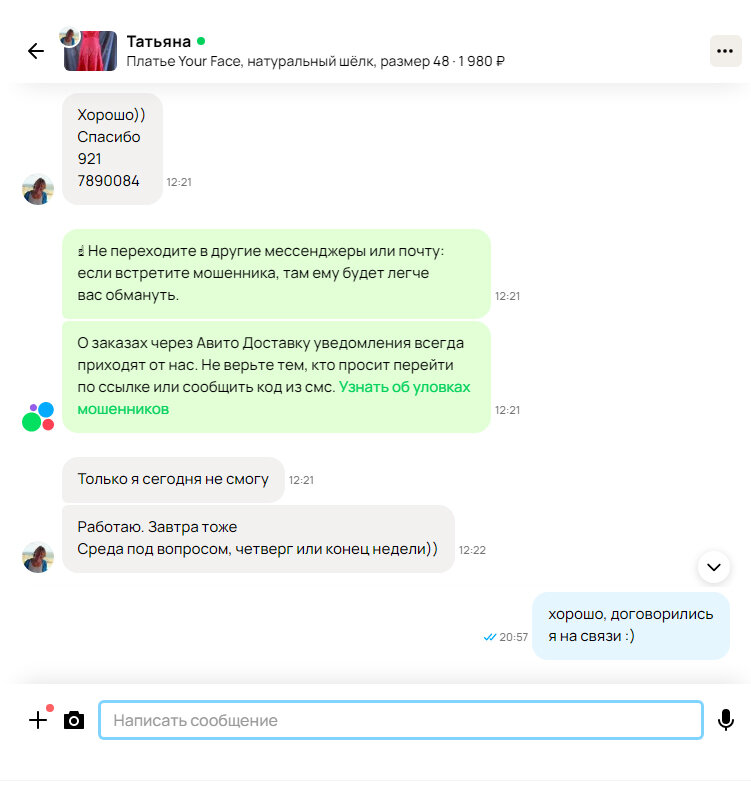Click the 'Работаю. Завтра тоже' message bubble

(258, 539)
